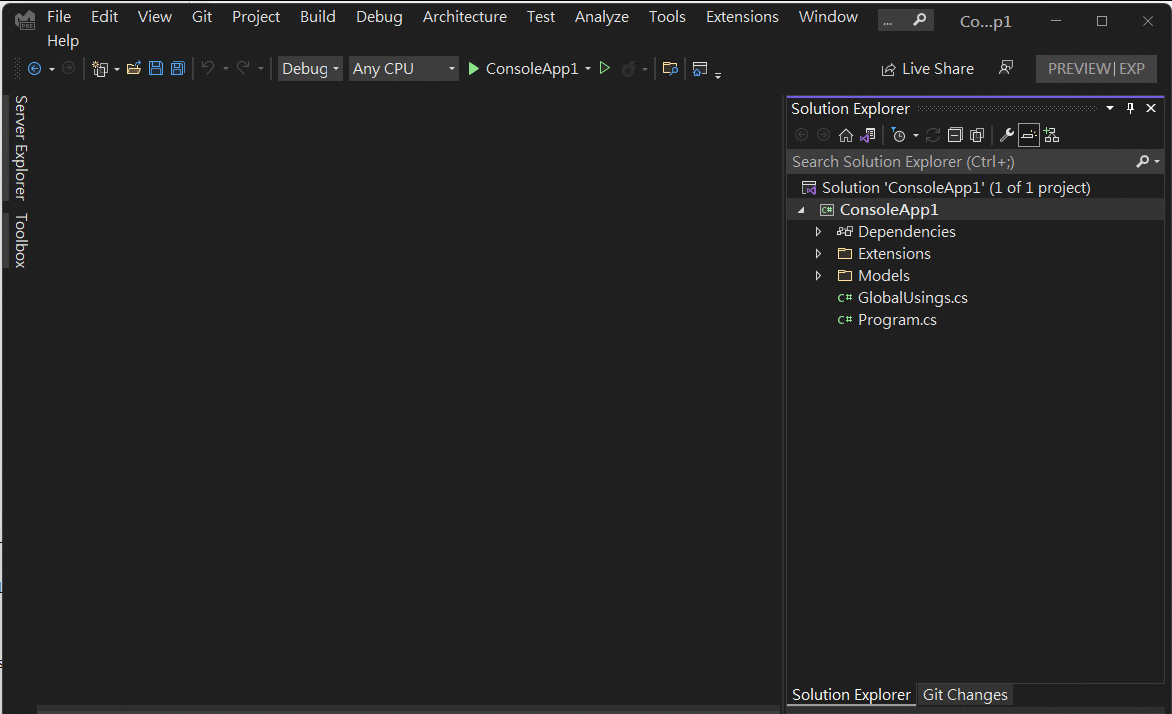This screenshot has width=1172, height=714.
Task: Click the View Class Diagram icon
Action: point(1052,135)
